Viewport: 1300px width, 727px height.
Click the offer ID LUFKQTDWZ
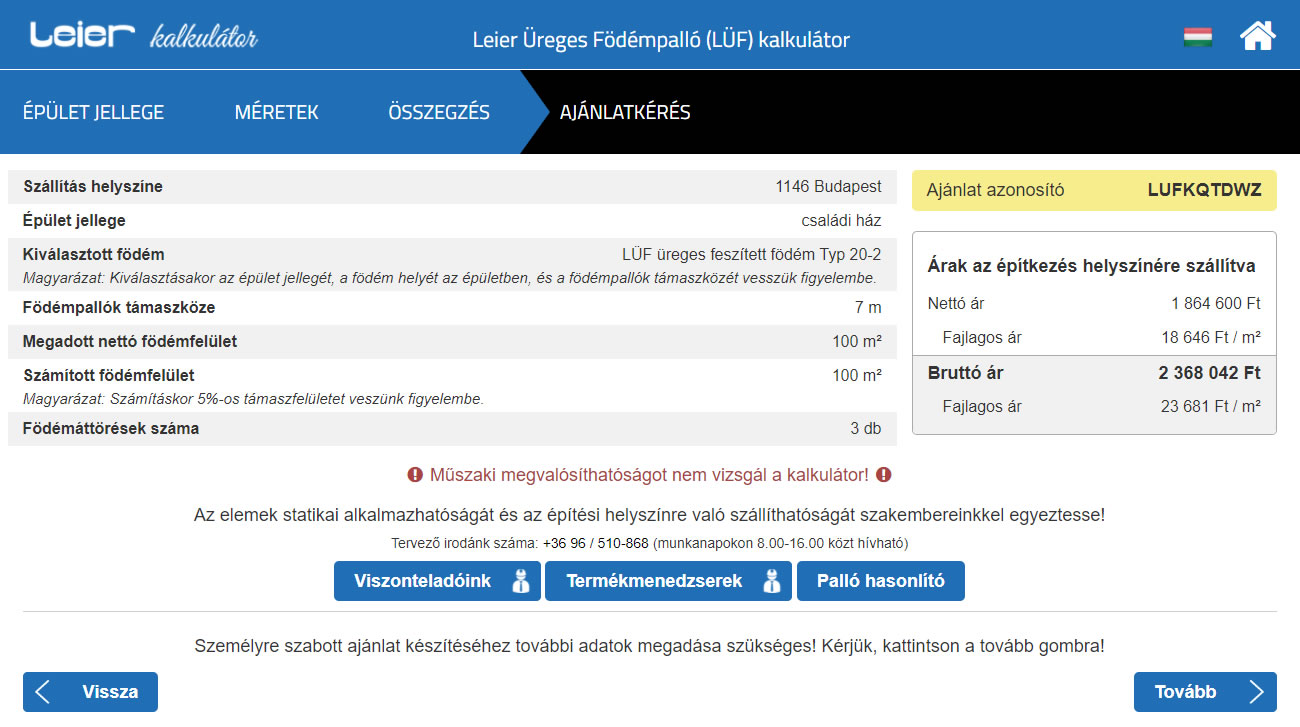[x=1204, y=190]
